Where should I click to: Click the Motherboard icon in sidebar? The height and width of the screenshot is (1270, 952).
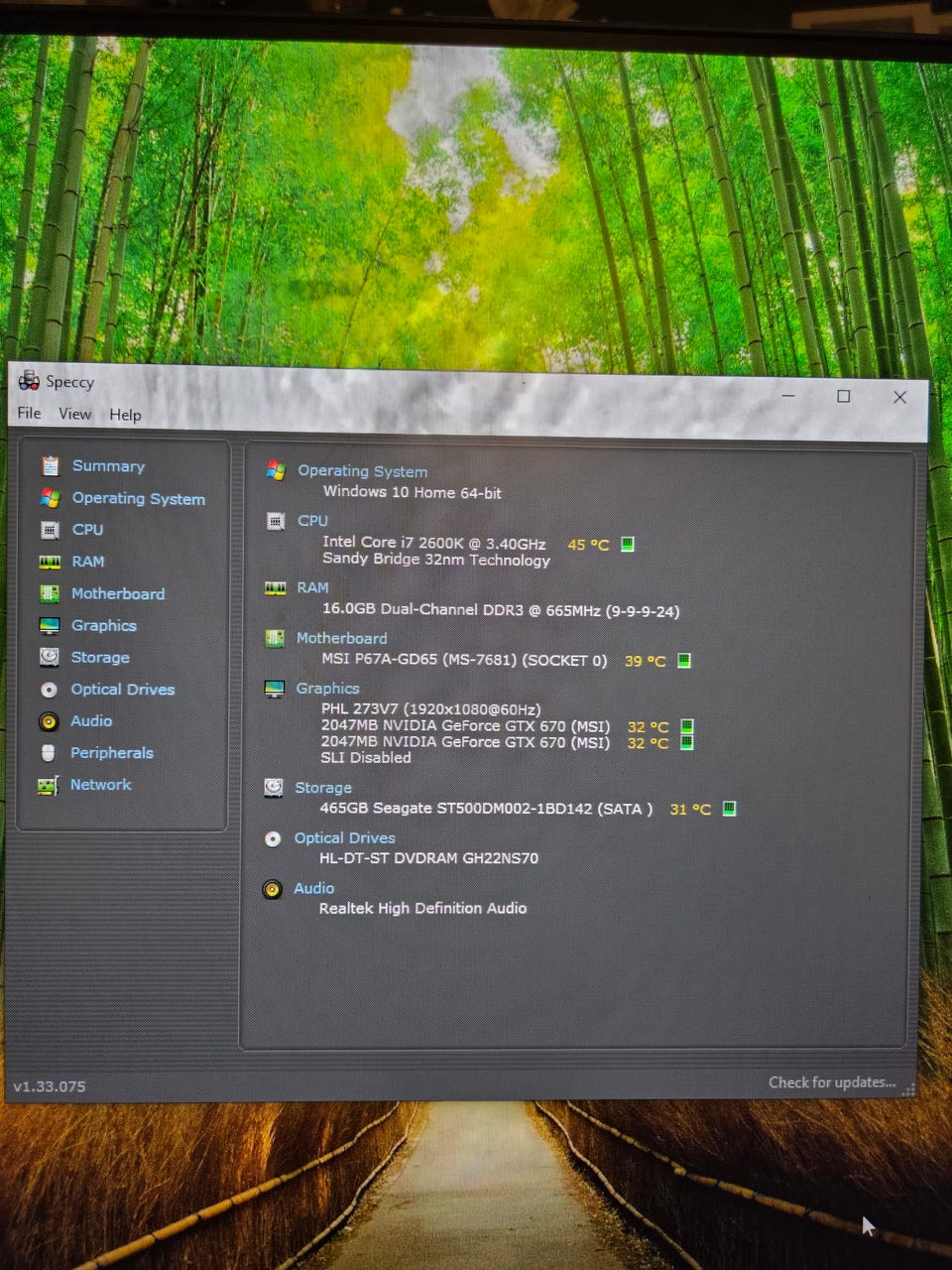(x=50, y=593)
